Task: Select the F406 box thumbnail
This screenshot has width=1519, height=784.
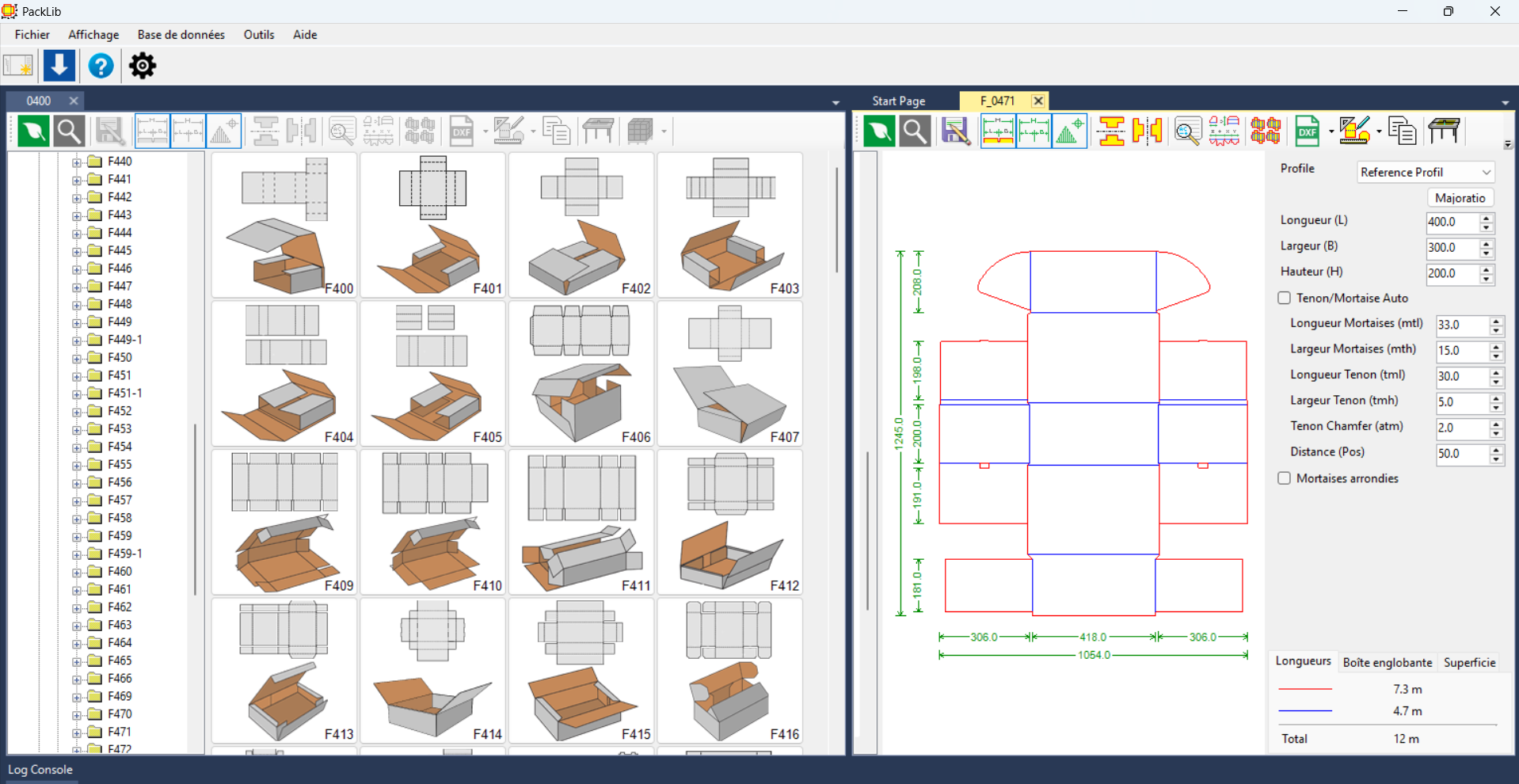Action: (x=581, y=374)
